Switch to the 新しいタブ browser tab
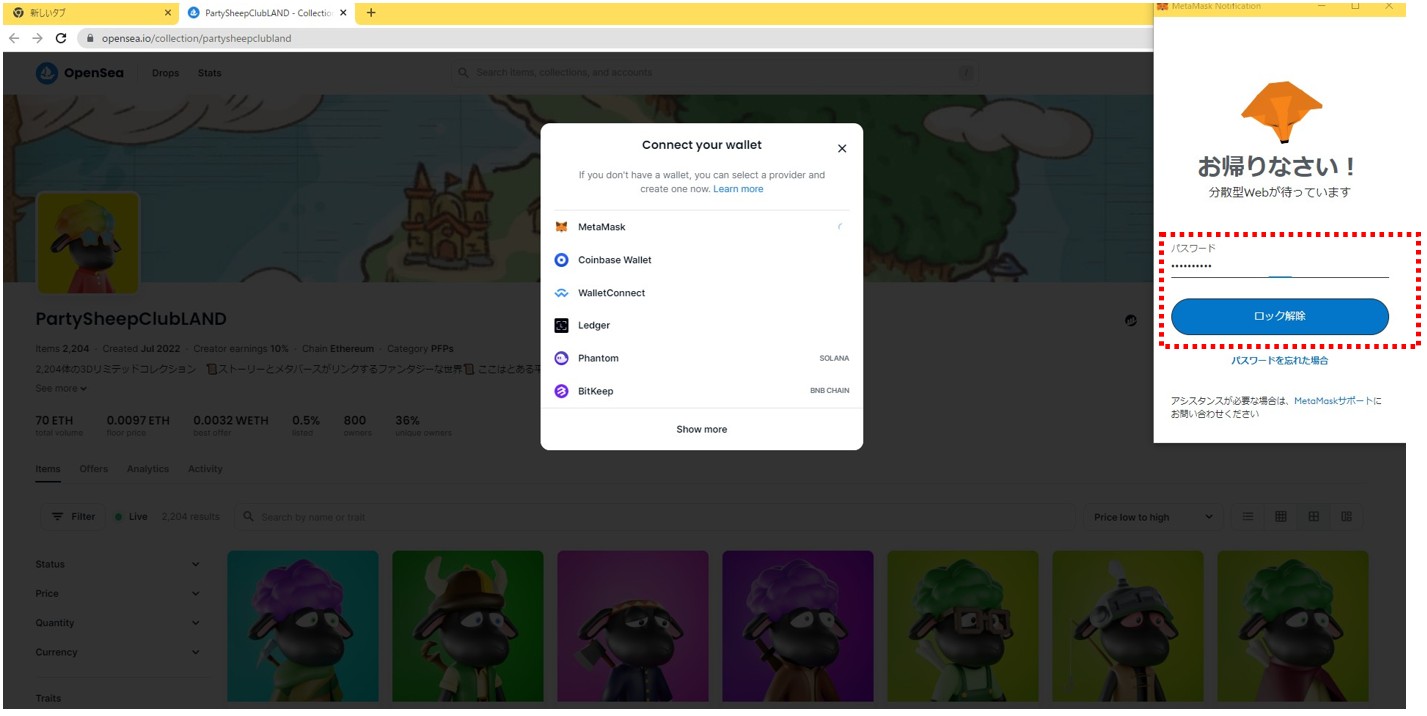Viewport: 1427px width, 716px height. tap(90, 13)
